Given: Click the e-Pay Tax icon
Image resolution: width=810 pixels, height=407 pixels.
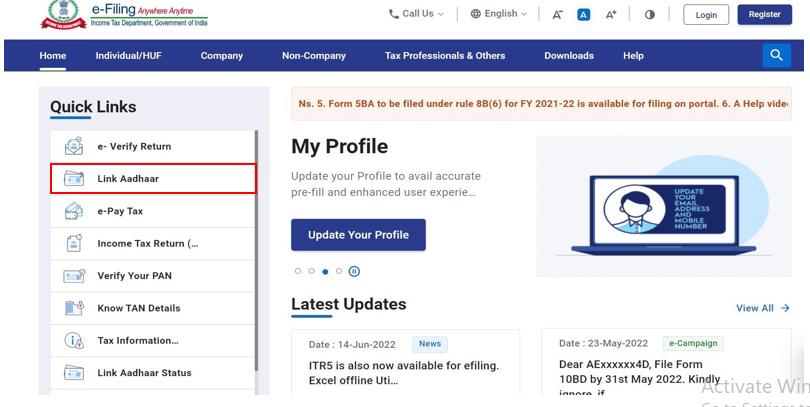Looking at the screenshot, I should pyautogui.click(x=74, y=211).
